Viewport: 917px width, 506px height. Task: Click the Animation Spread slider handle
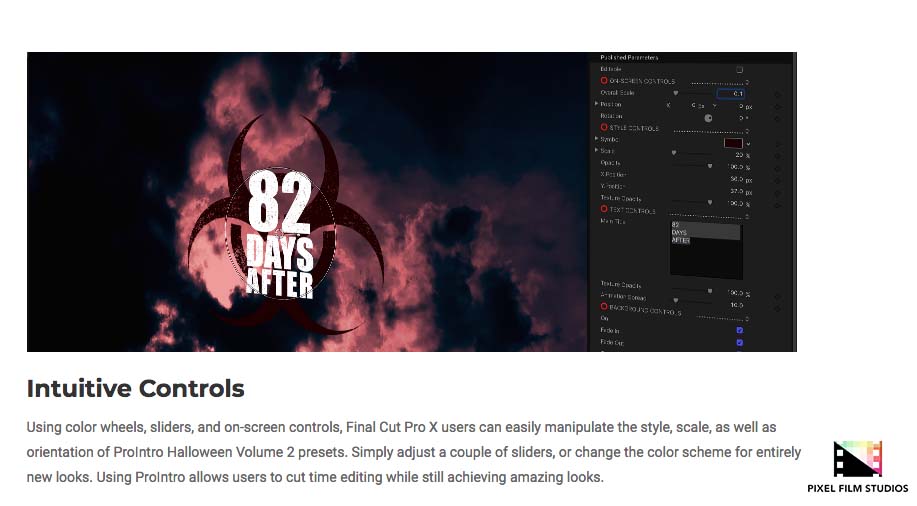(675, 301)
